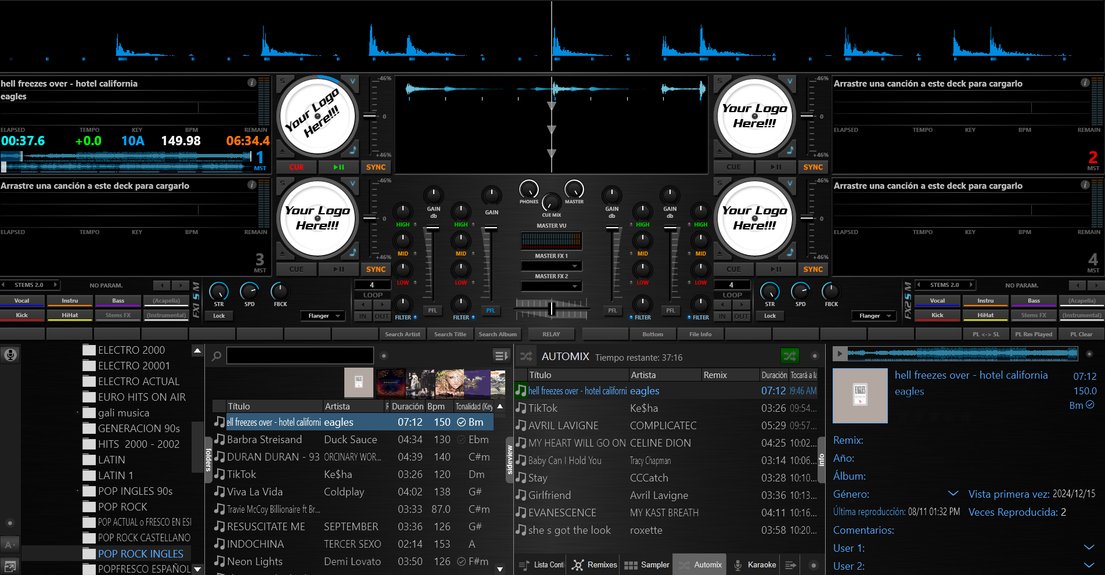Click the browser list view options icon
1105x575 pixels.
tap(501, 355)
